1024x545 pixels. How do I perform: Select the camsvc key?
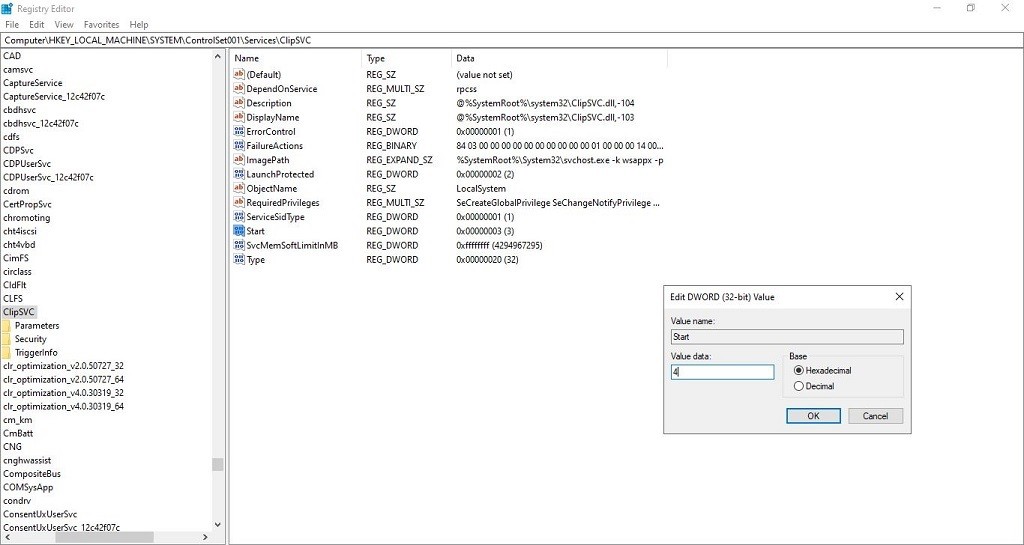18,69
